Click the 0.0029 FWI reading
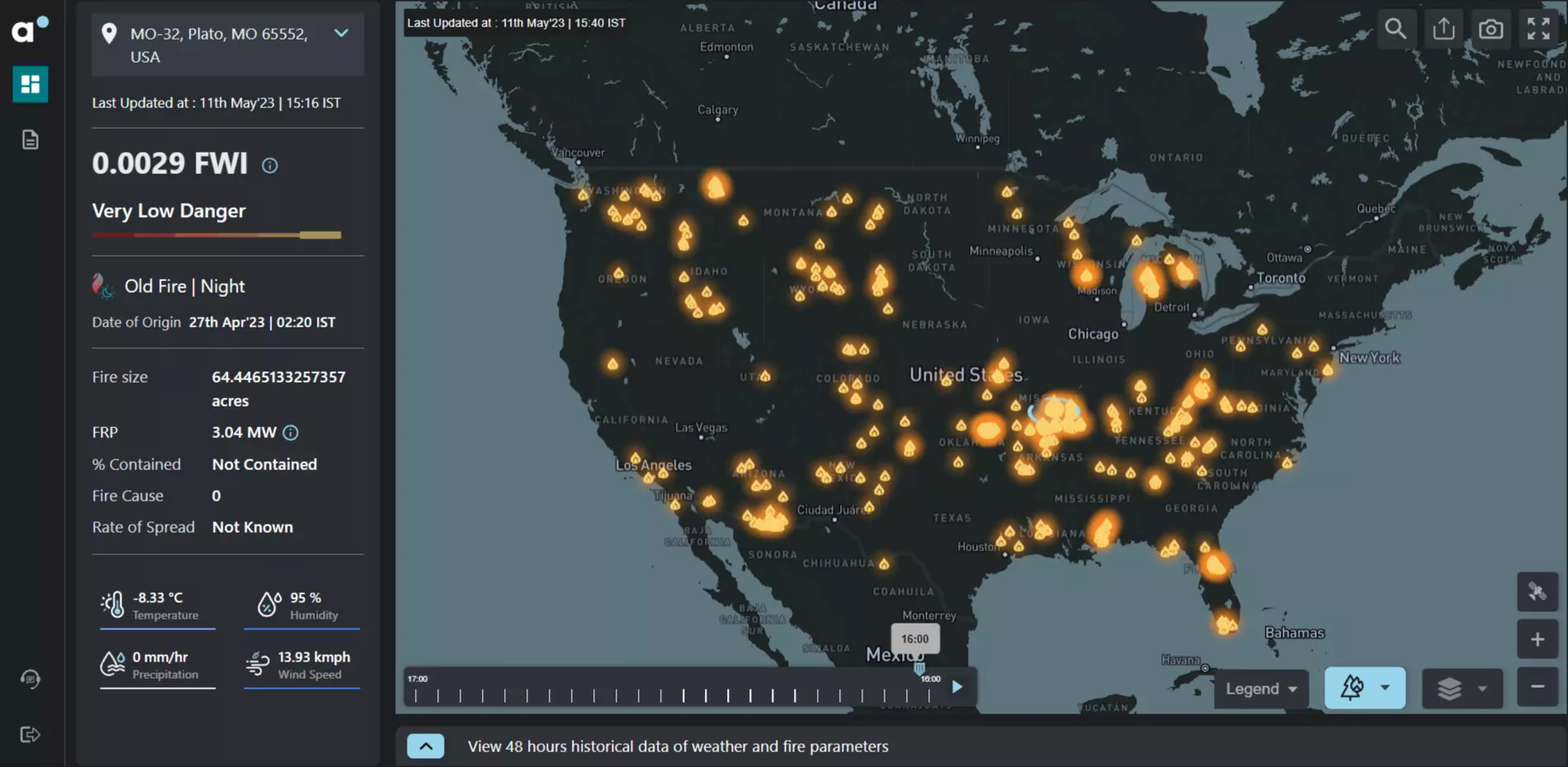Viewport: 1568px width, 767px height. [169, 163]
